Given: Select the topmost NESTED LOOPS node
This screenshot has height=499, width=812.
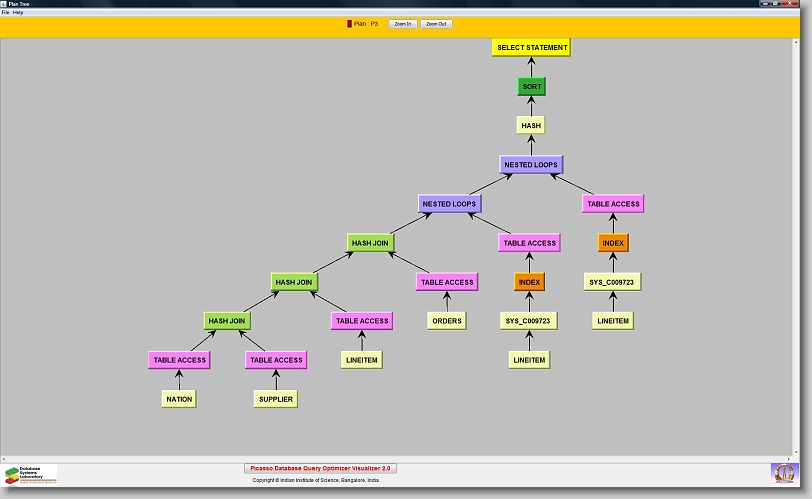Looking at the screenshot, I should click(531, 164).
